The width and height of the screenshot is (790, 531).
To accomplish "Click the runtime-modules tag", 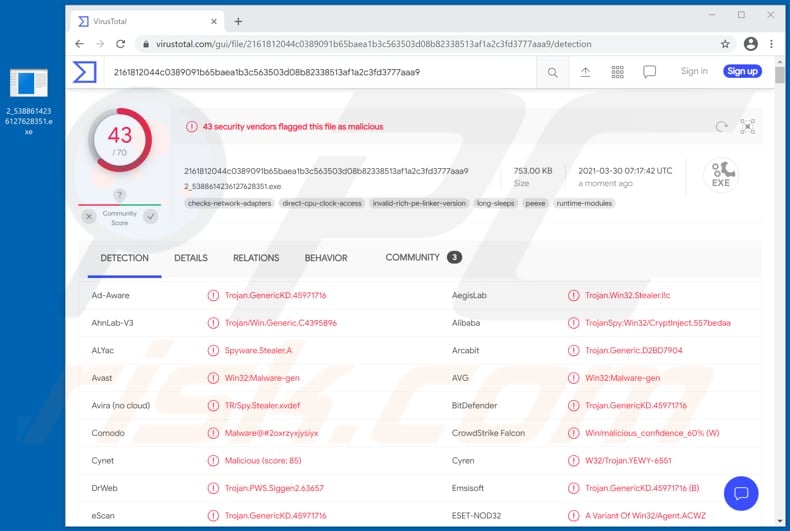I will coord(584,204).
